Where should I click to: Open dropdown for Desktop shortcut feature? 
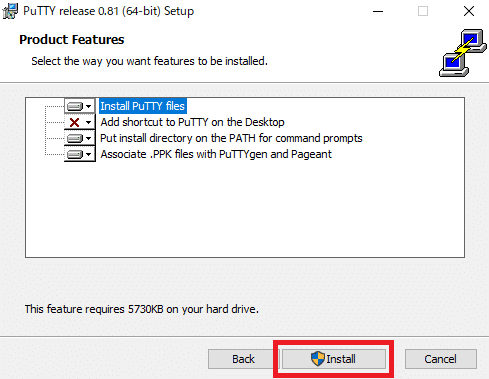point(80,122)
